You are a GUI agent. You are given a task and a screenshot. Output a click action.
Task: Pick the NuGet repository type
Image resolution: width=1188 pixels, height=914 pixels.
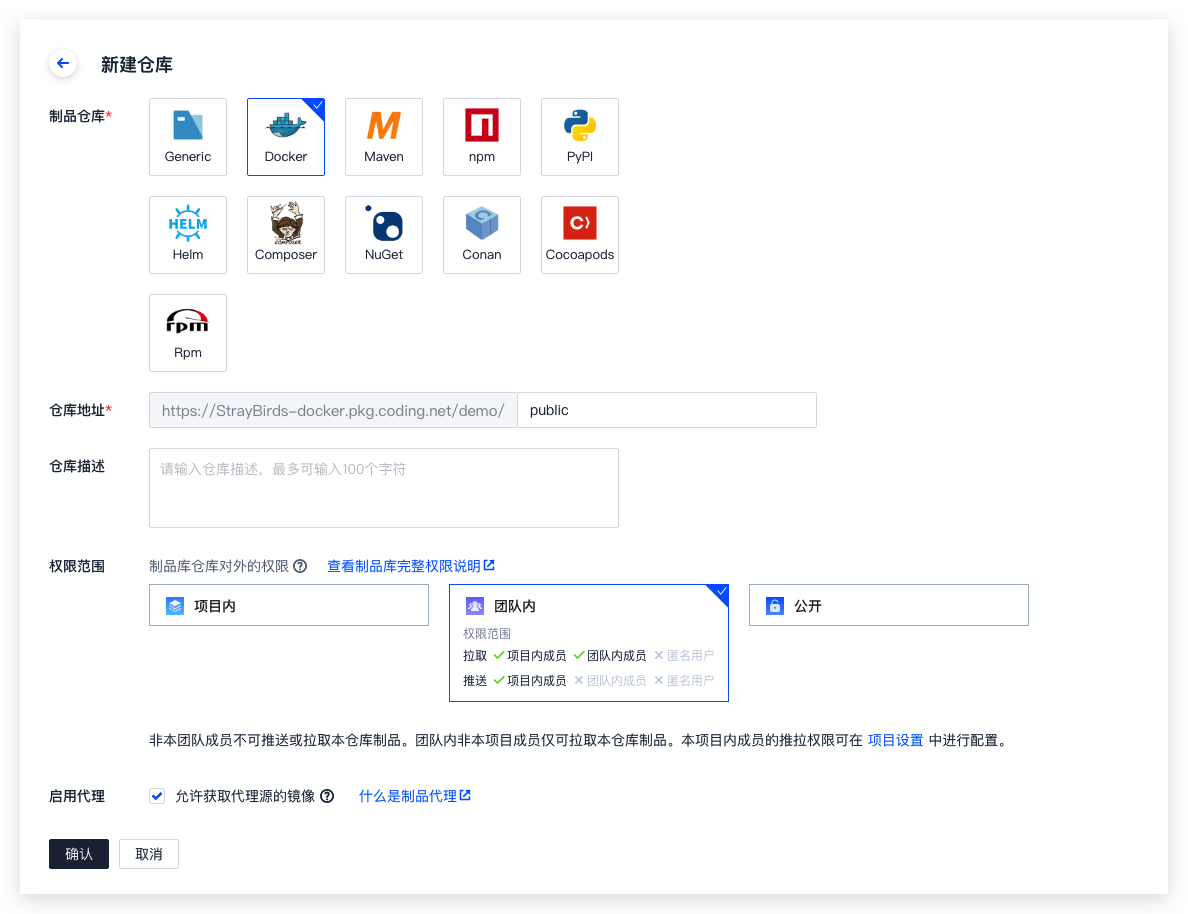pos(384,235)
